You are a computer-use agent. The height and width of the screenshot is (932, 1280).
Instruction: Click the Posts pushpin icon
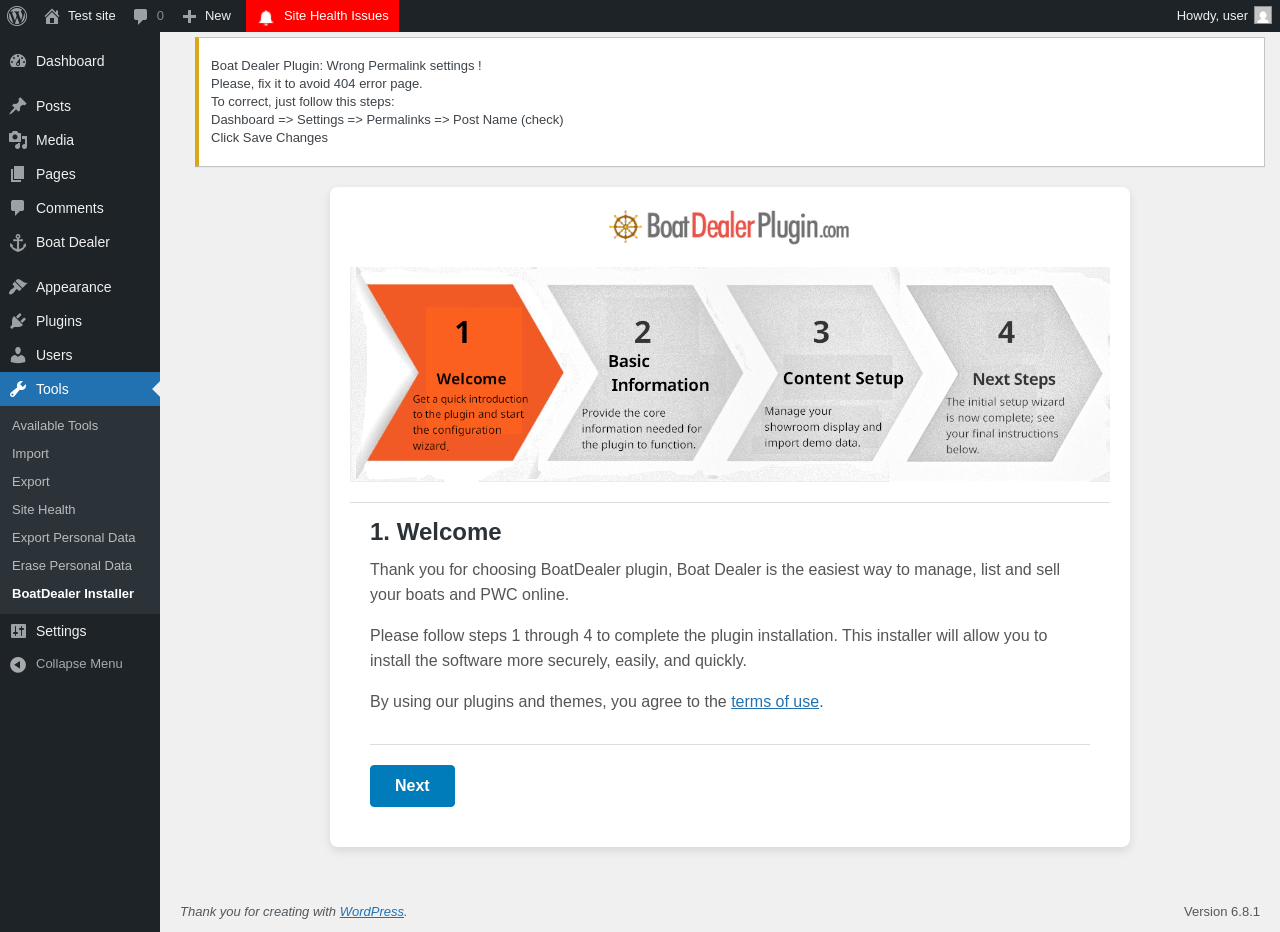coord(18,106)
